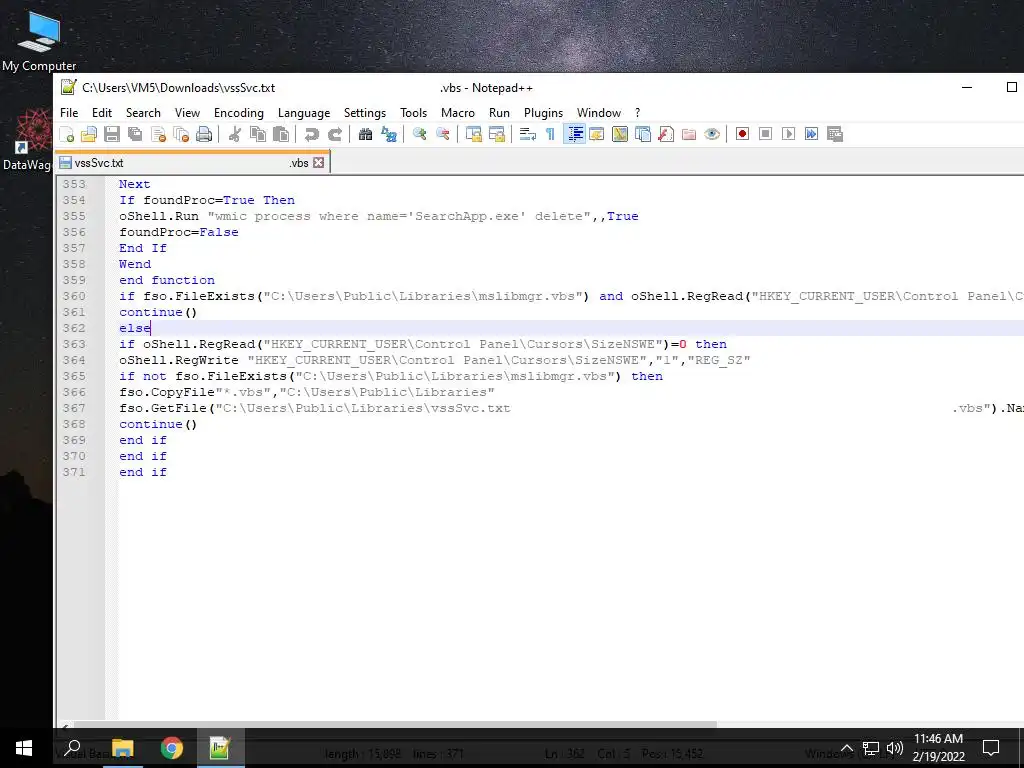Viewport: 1024px width, 768px height.
Task: Click the horizontal scrollbar under the editor
Action: [x=395, y=724]
